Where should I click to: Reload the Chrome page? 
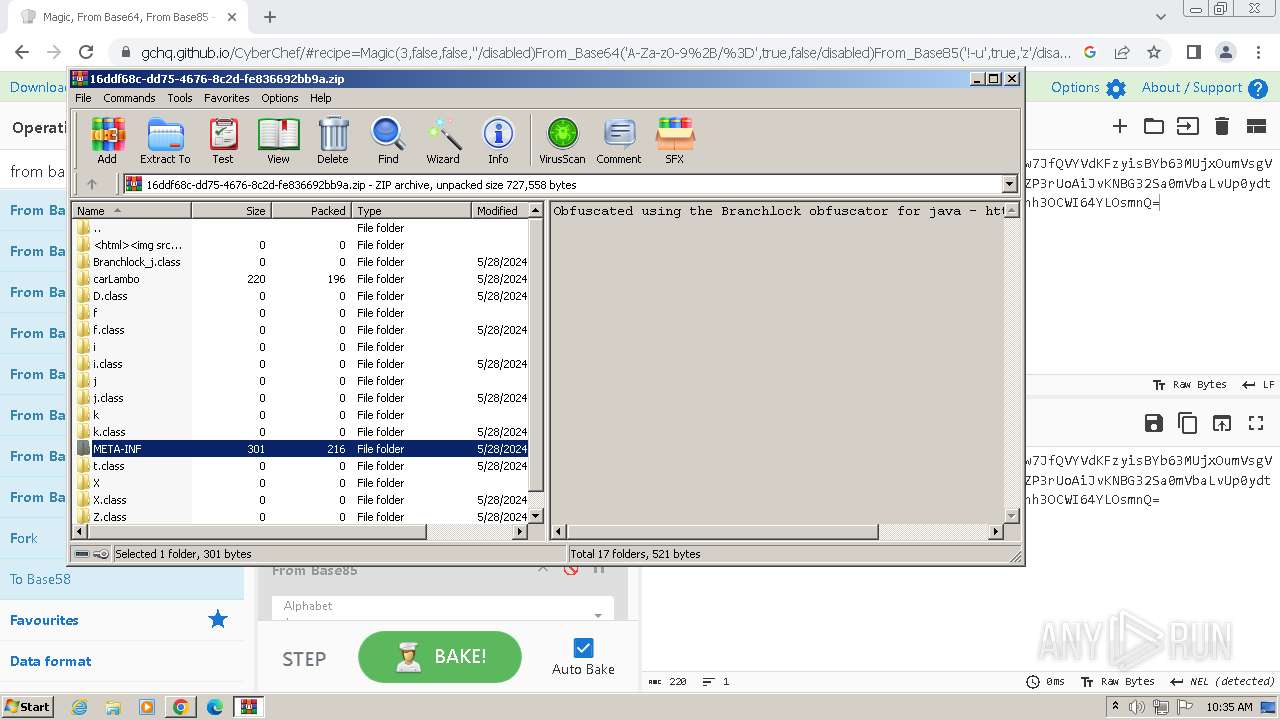click(x=86, y=52)
